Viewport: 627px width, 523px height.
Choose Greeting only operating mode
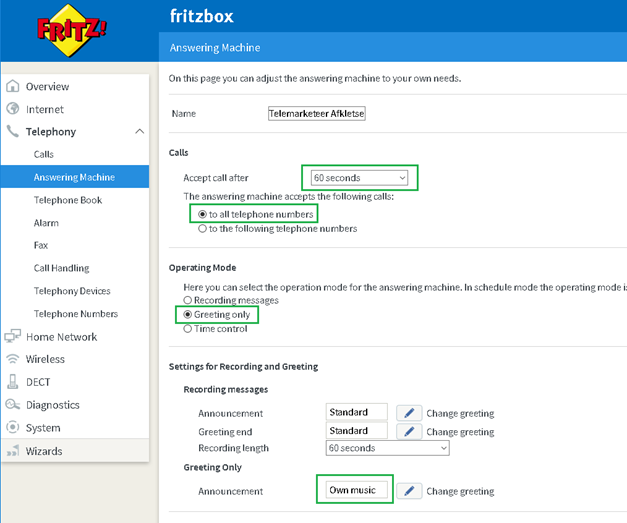pyautogui.click(x=188, y=315)
